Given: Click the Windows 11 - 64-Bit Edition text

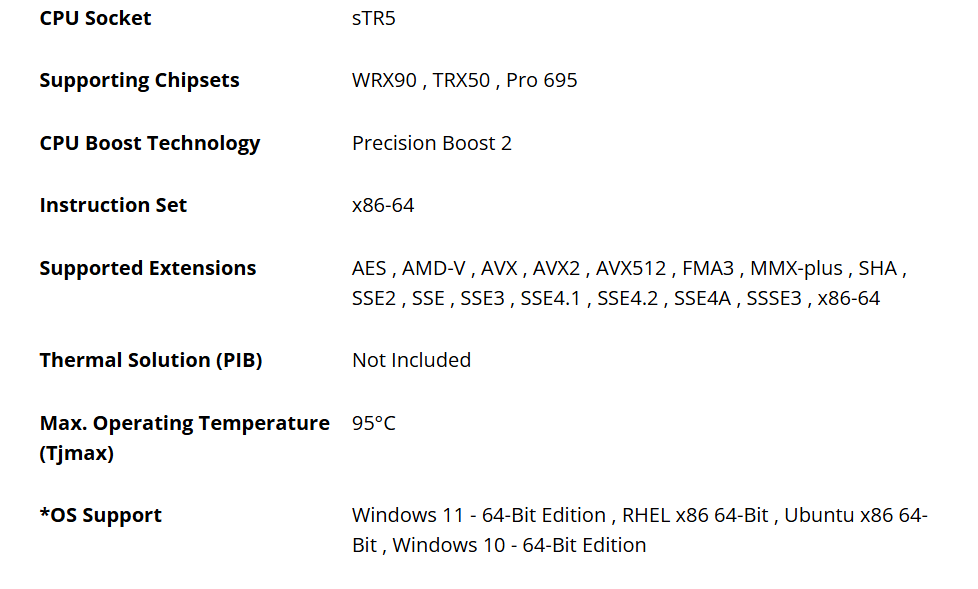Looking at the screenshot, I should [x=478, y=515].
